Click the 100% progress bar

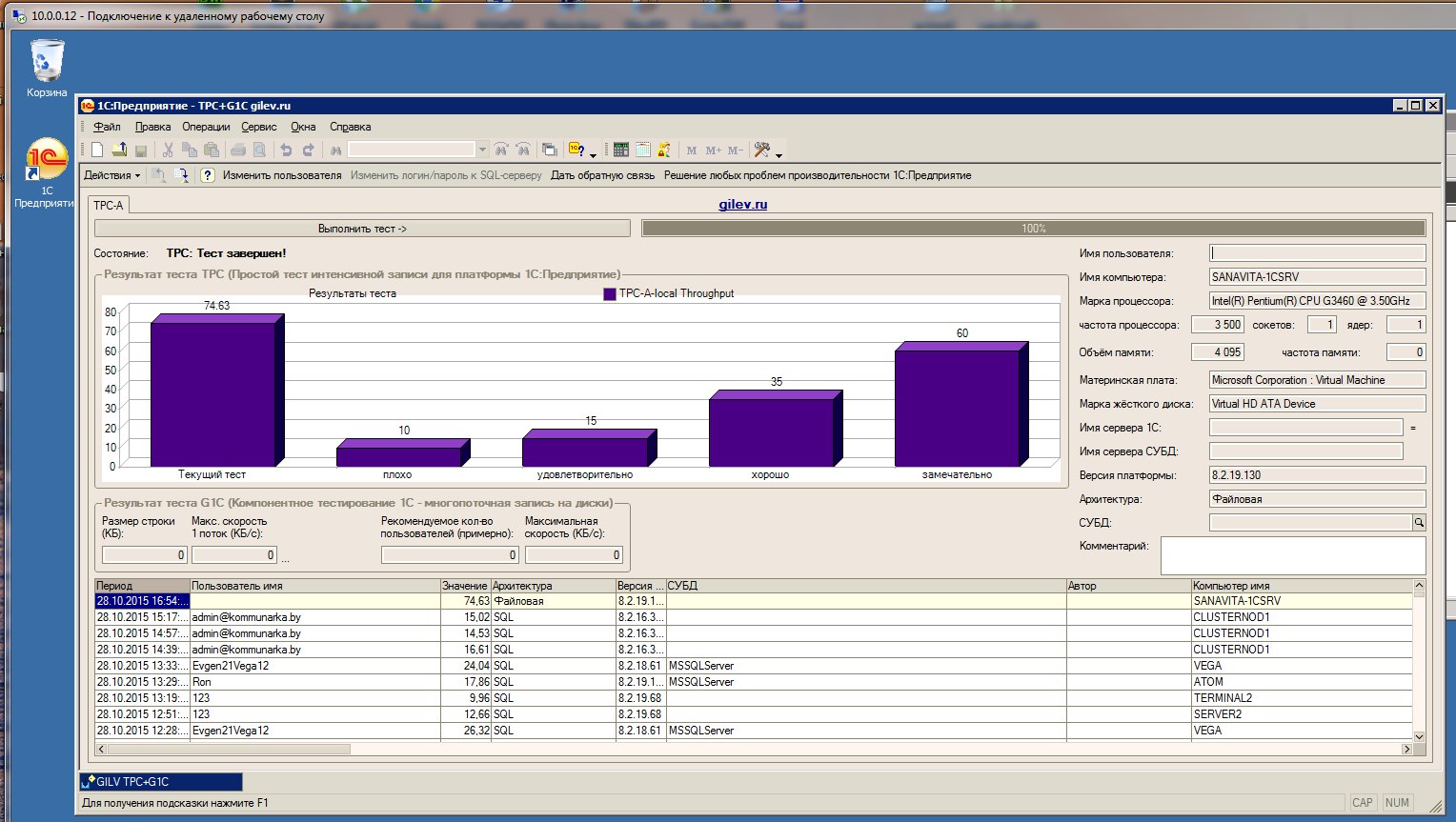(1033, 229)
